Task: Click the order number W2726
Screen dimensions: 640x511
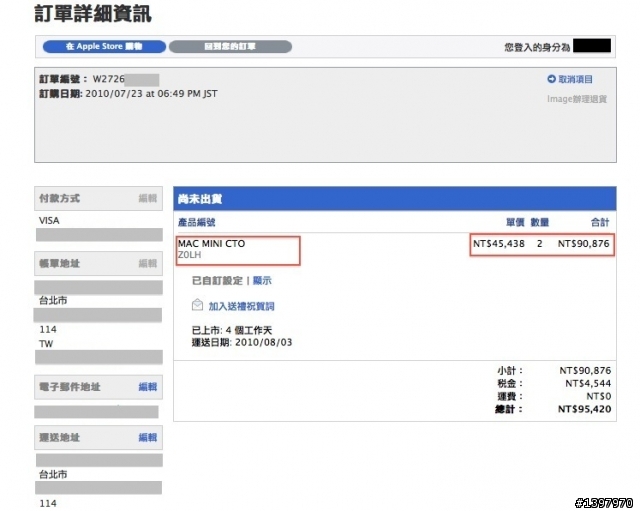Action: [x=109, y=79]
